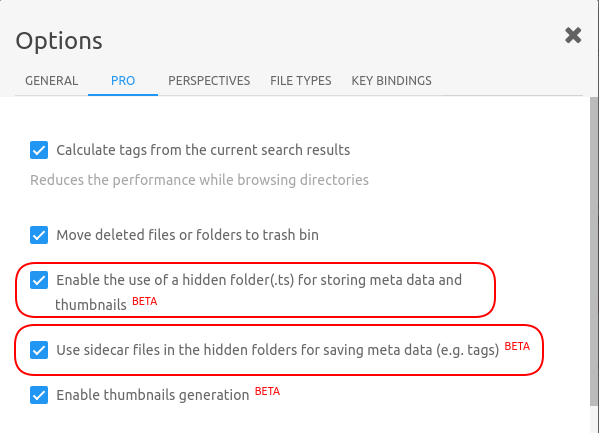Close the Options dialog with the X icon
599x433 pixels.
pyautogui.click(x=573, y=36)
